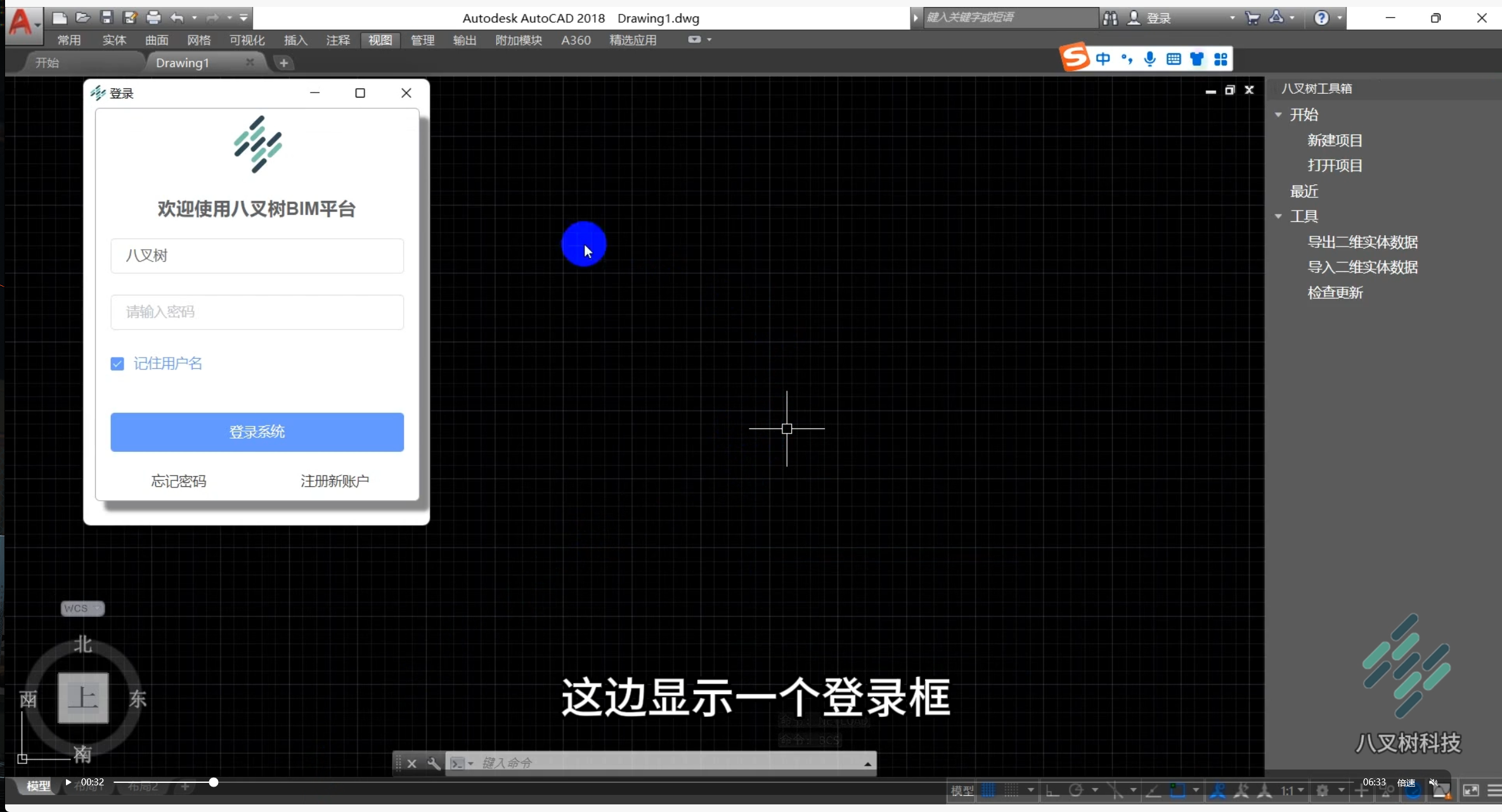1502x812 pixels.
Task: Toggle snap mode dotted grid icon
Action: click(1012, 790)
